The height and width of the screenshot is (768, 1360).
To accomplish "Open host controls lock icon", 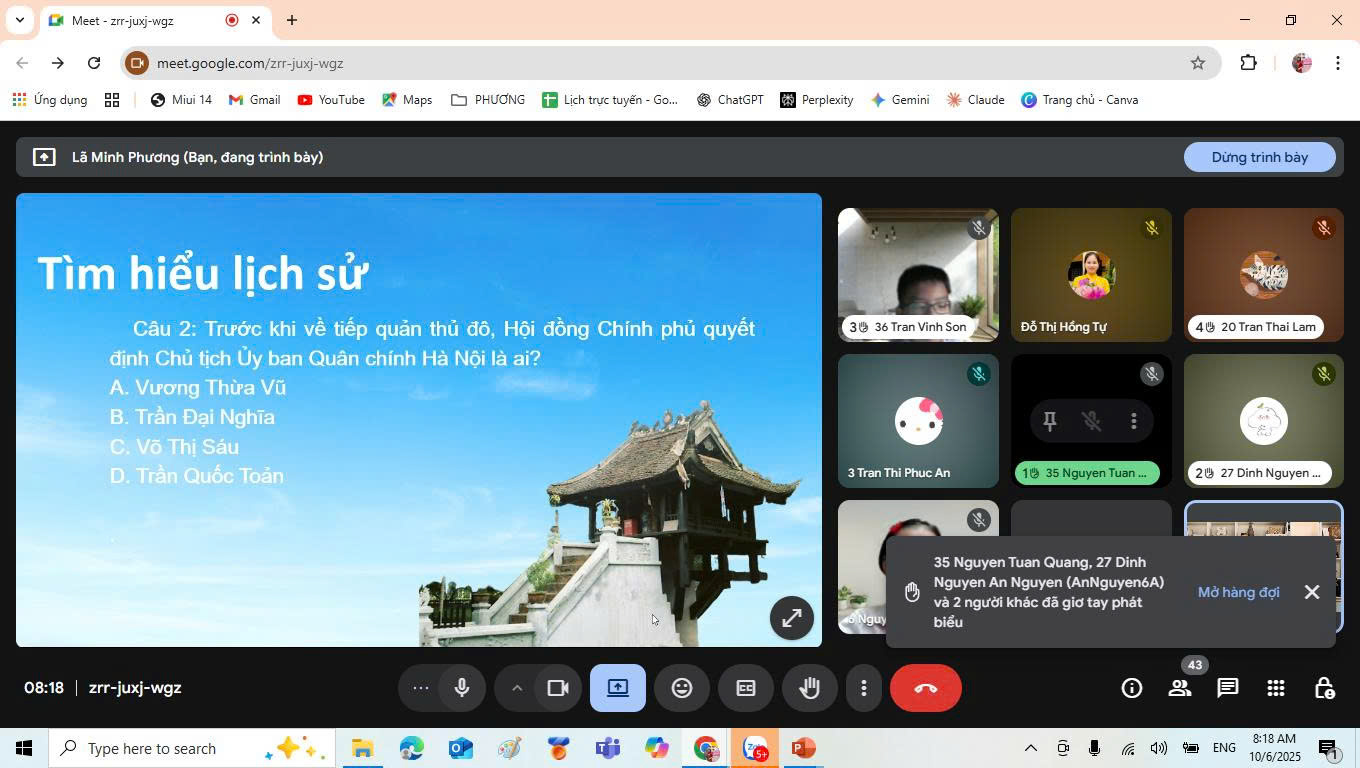I will coord(1324,688).
